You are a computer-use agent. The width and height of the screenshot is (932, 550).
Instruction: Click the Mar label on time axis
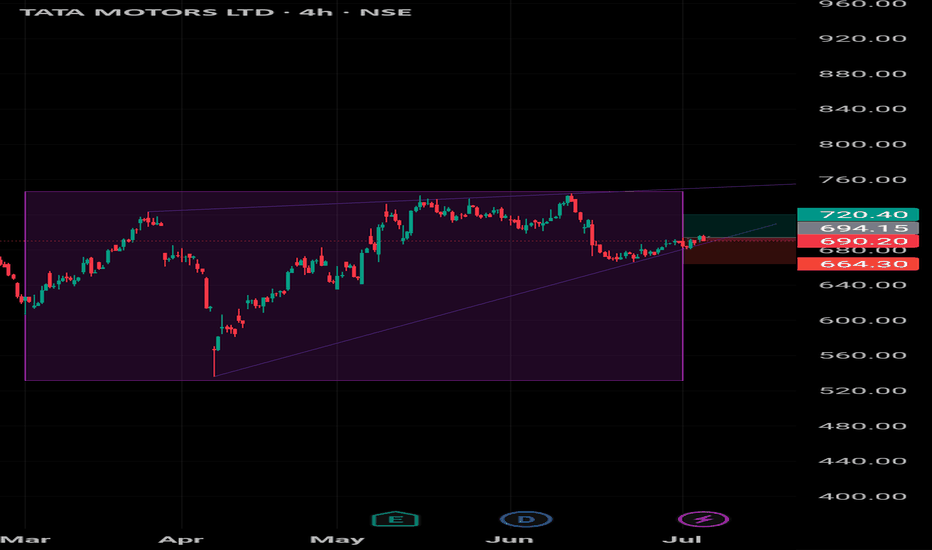coord(25,540)
